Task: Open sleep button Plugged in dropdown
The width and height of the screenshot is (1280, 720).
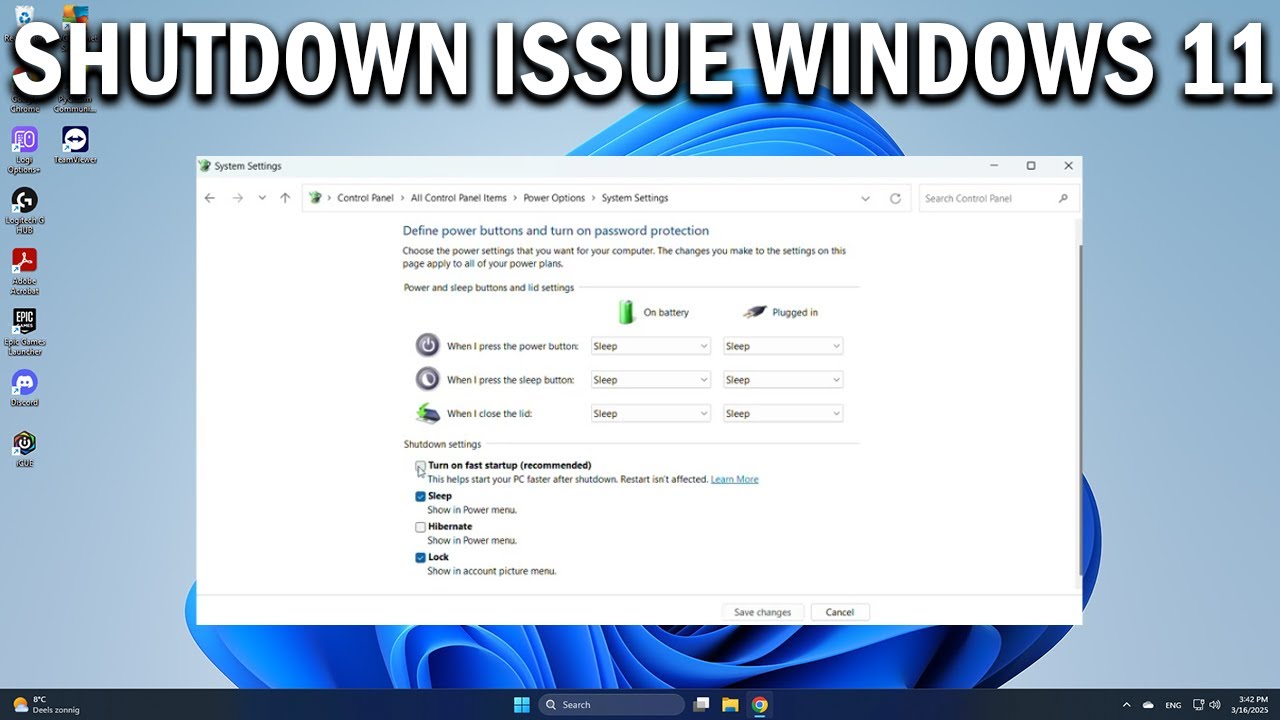Action: point(783,380)
